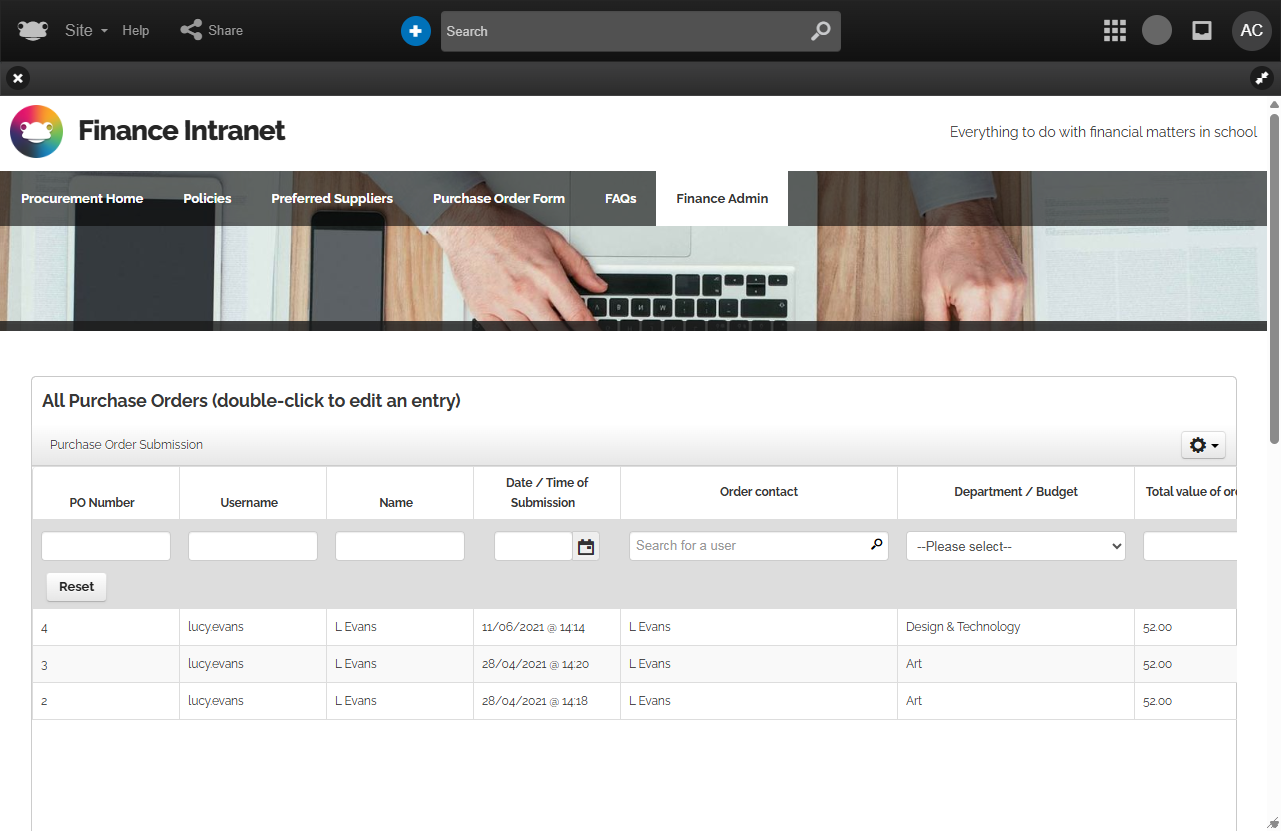Open the Purchase Order Form tab
This screenshot has width=1281, height=831.
click(x=499, y=198)
